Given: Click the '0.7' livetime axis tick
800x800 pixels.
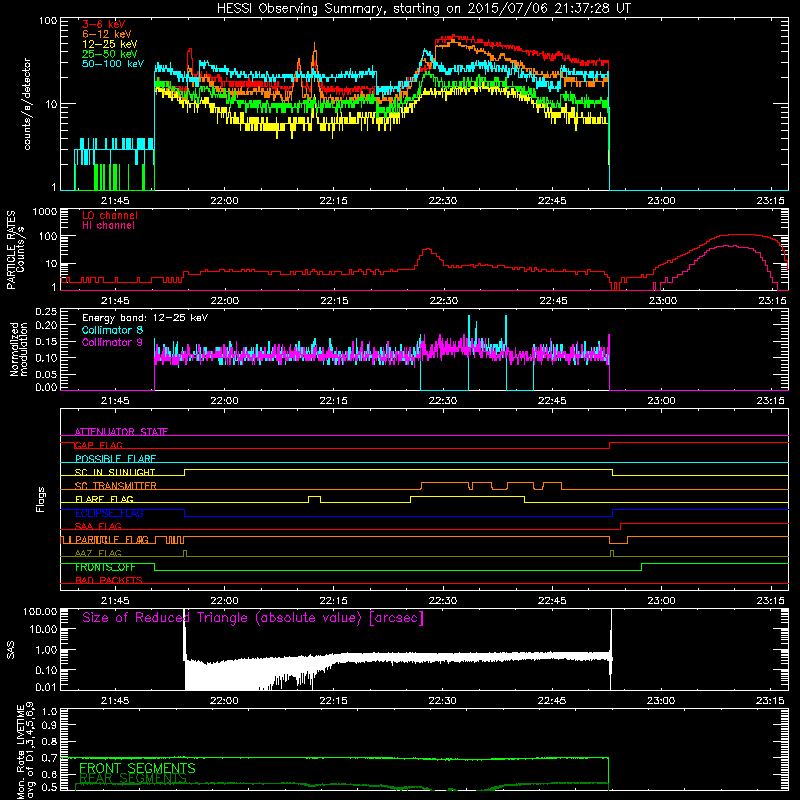Looking at the screenshot, I should coord(49,758).
